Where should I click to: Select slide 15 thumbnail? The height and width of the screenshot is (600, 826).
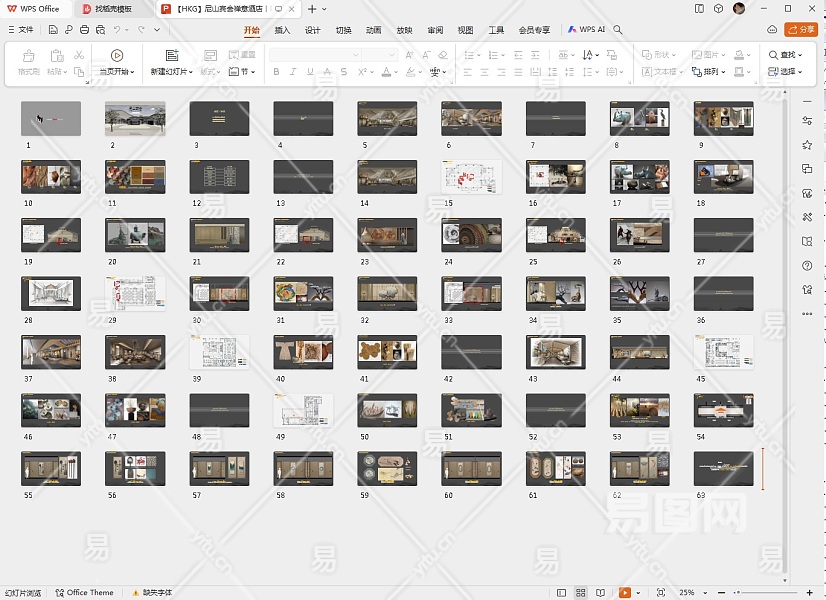click(471, 177)
